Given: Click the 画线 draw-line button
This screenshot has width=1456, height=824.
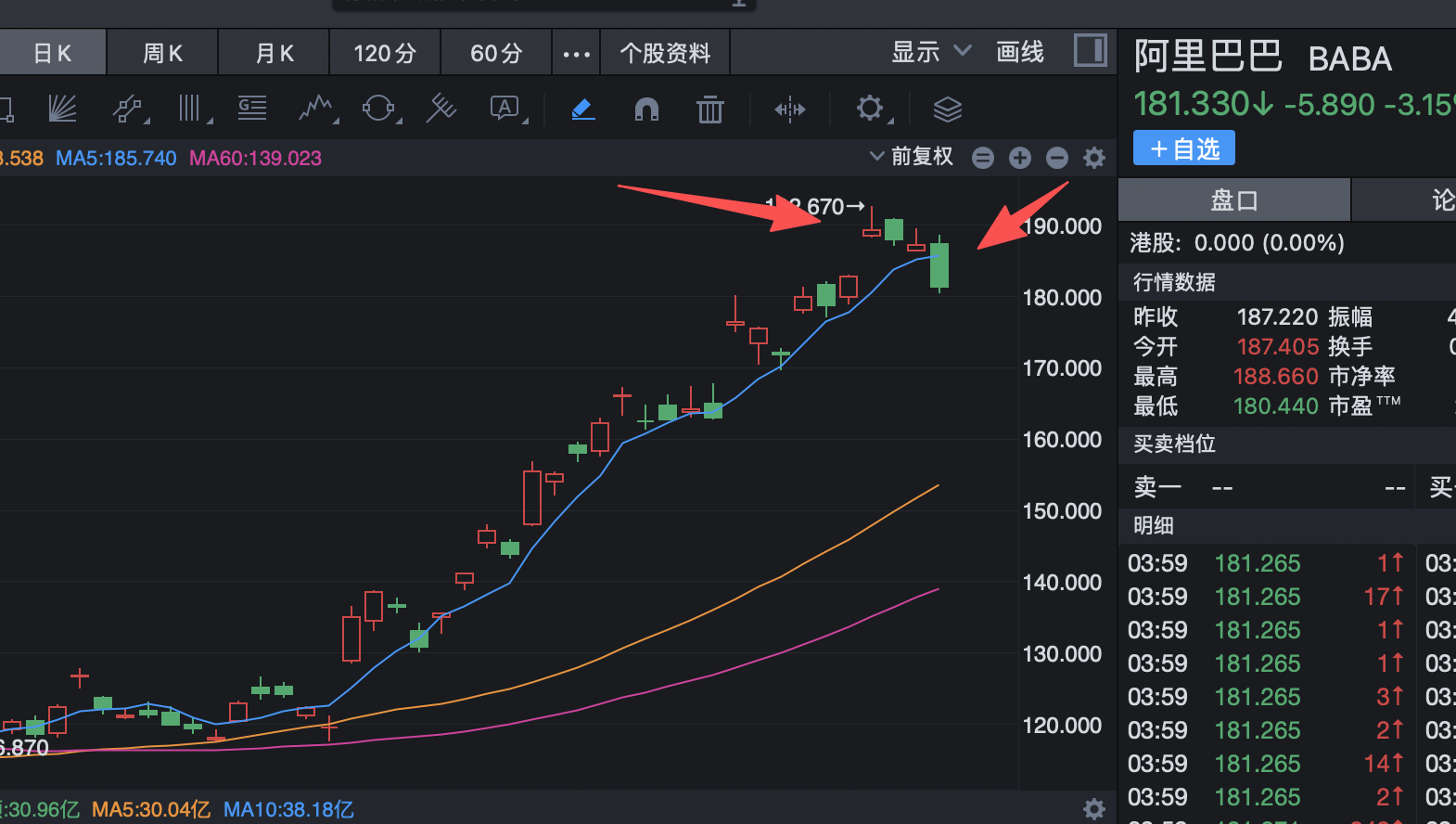Looking at the screenshot, I should [x=1020, y=52].
